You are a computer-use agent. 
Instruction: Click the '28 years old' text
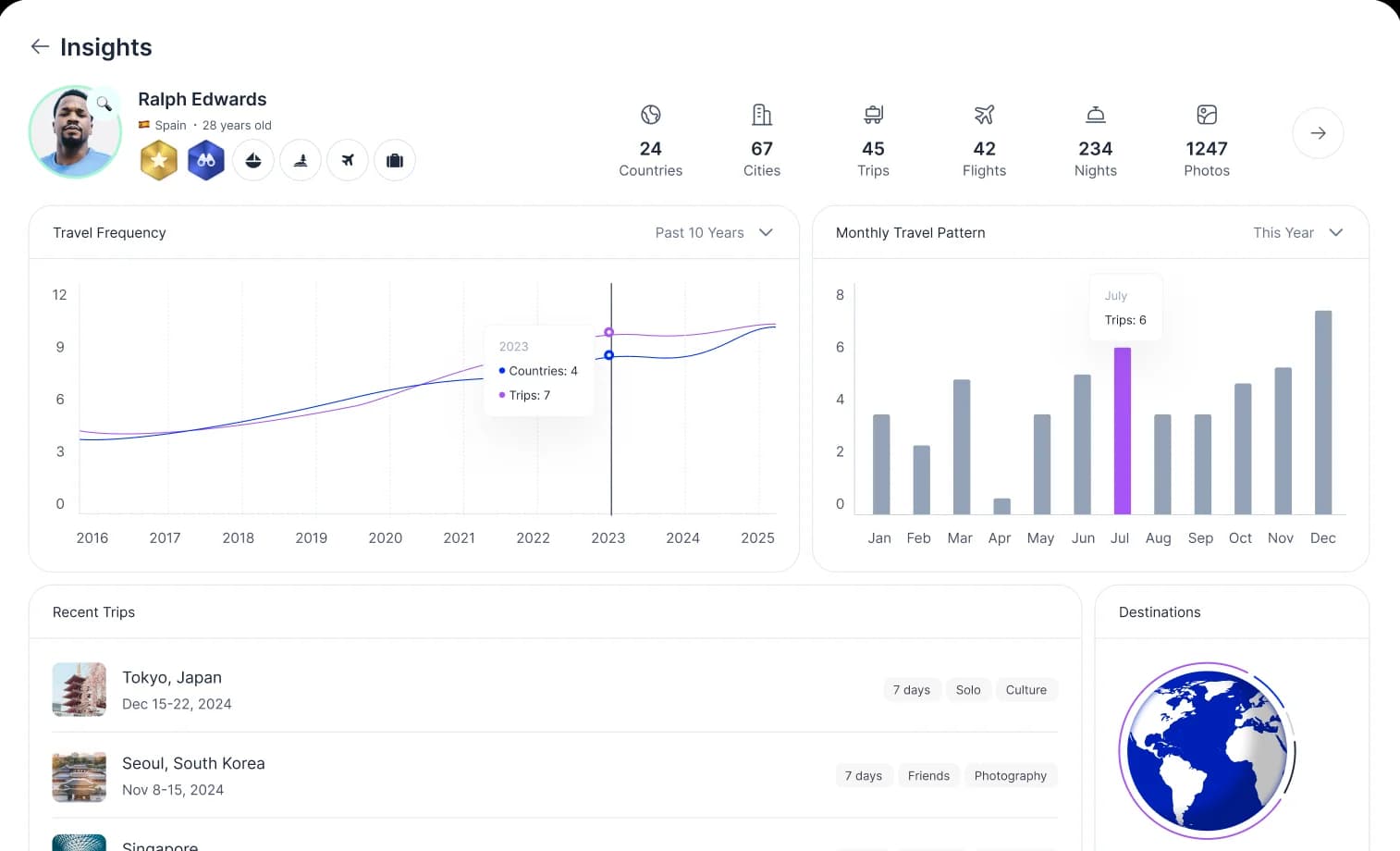click(237, 126)
